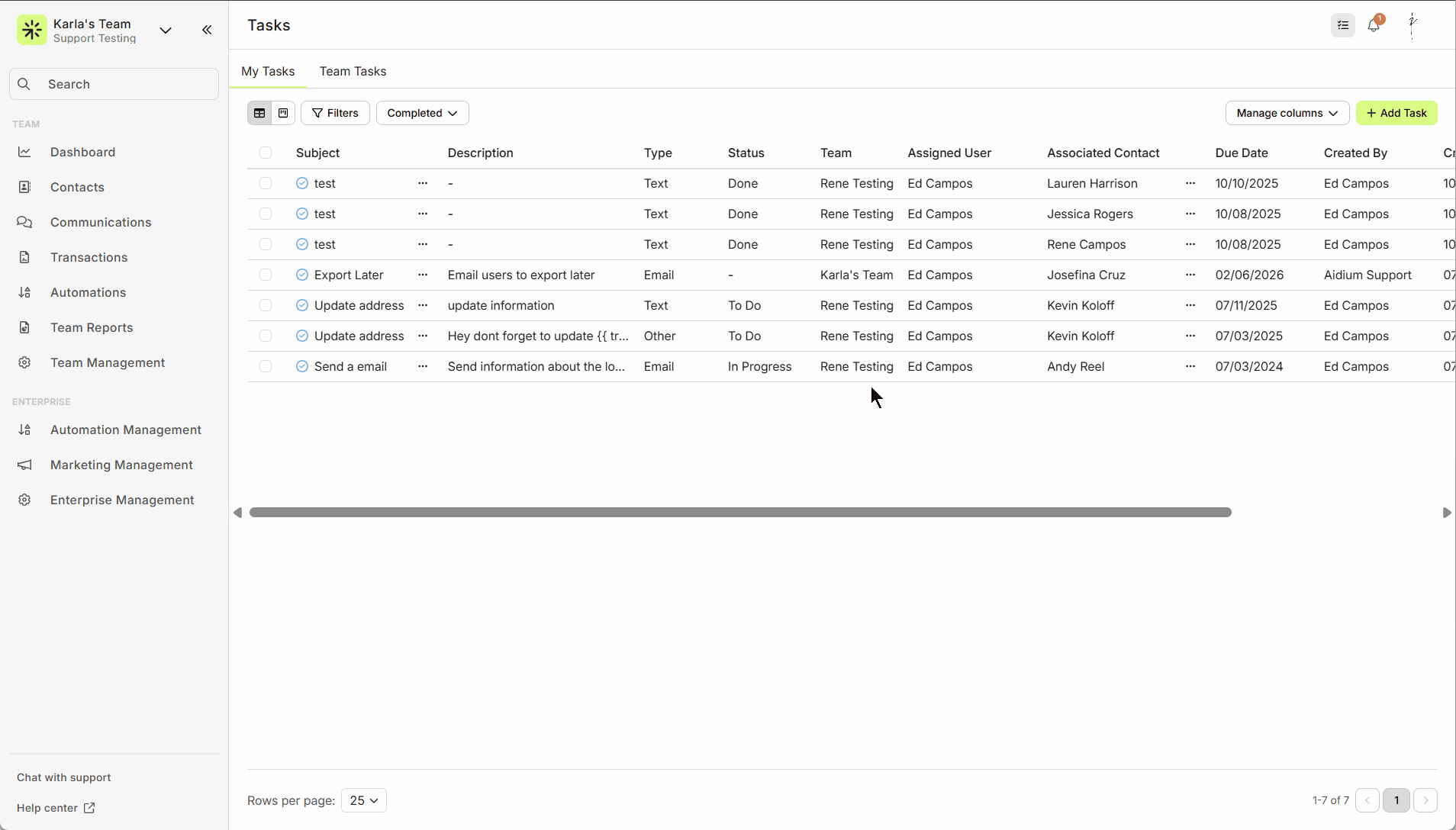This screenshot has height=830, width=1456.
Task: Expand the Completed status dropdown
Action: click(x=422, y=113)
